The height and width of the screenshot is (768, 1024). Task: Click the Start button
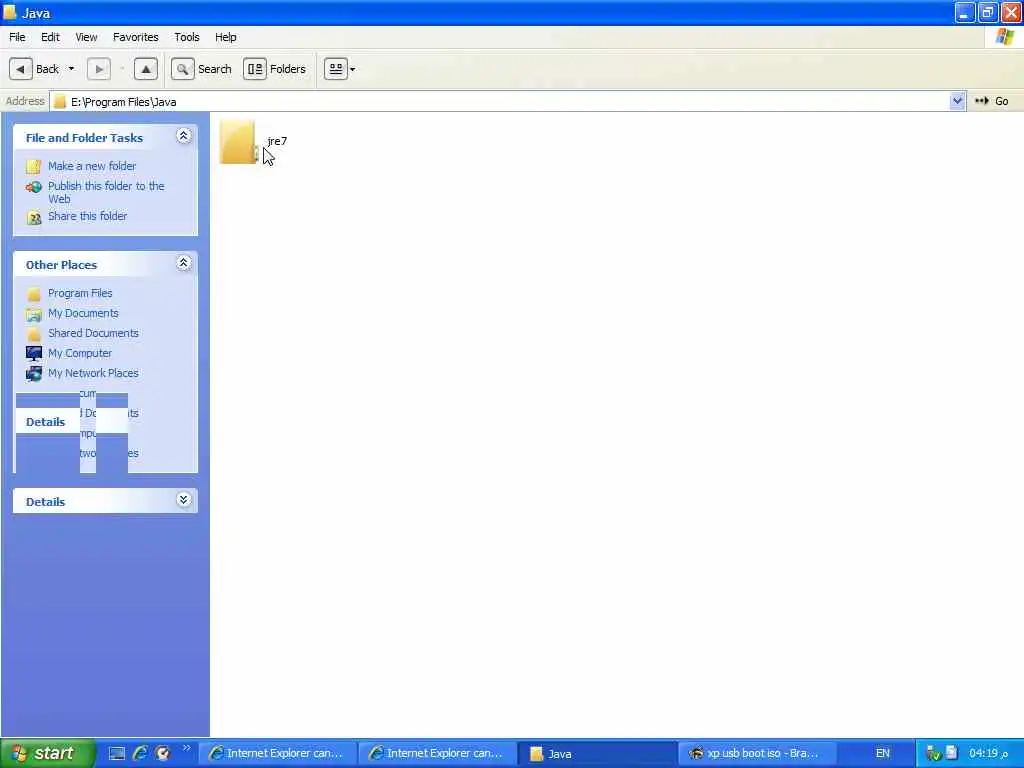pyautogui.click(x=48, y=753)
